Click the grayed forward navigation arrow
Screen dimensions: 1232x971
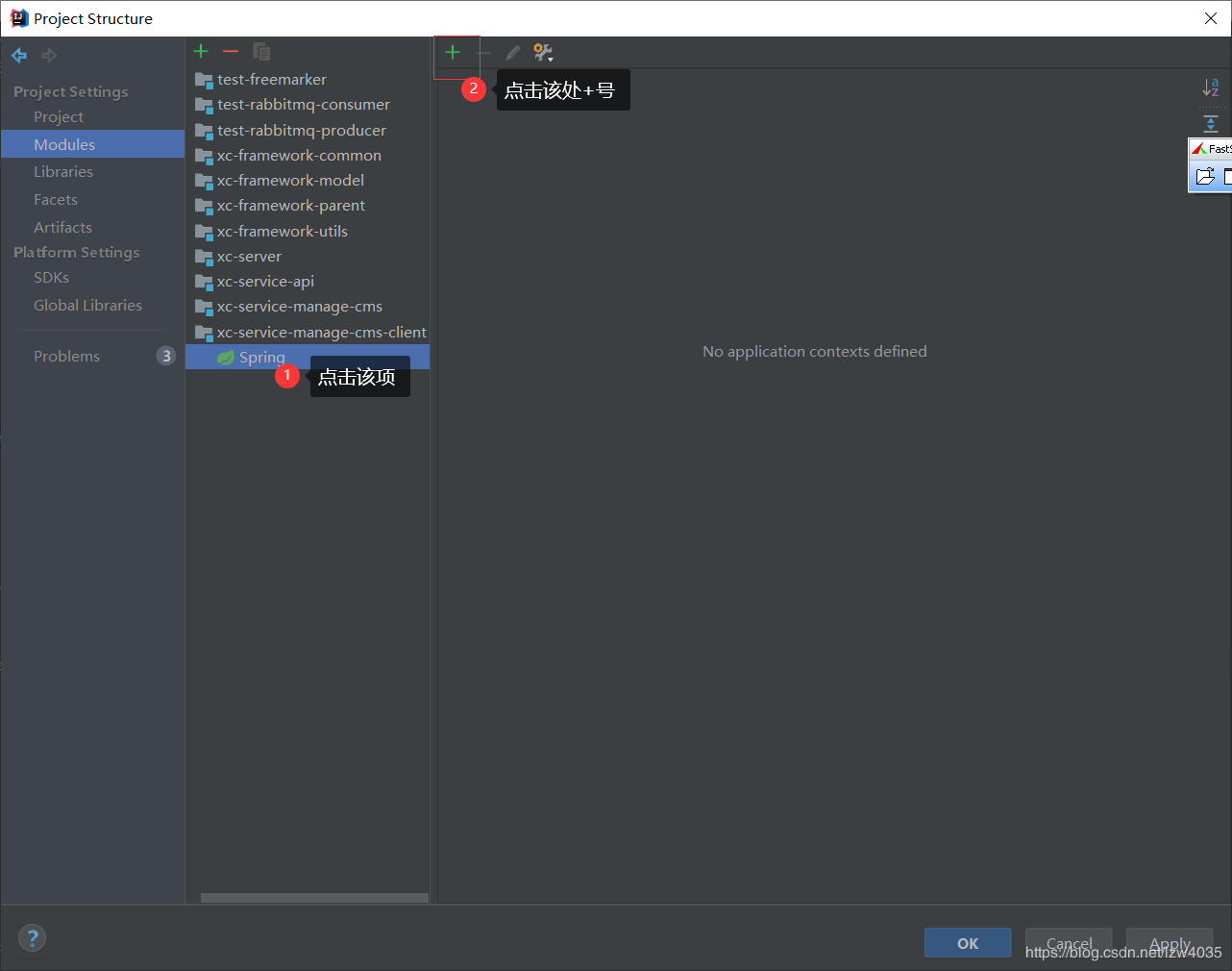tap(49, 56)
